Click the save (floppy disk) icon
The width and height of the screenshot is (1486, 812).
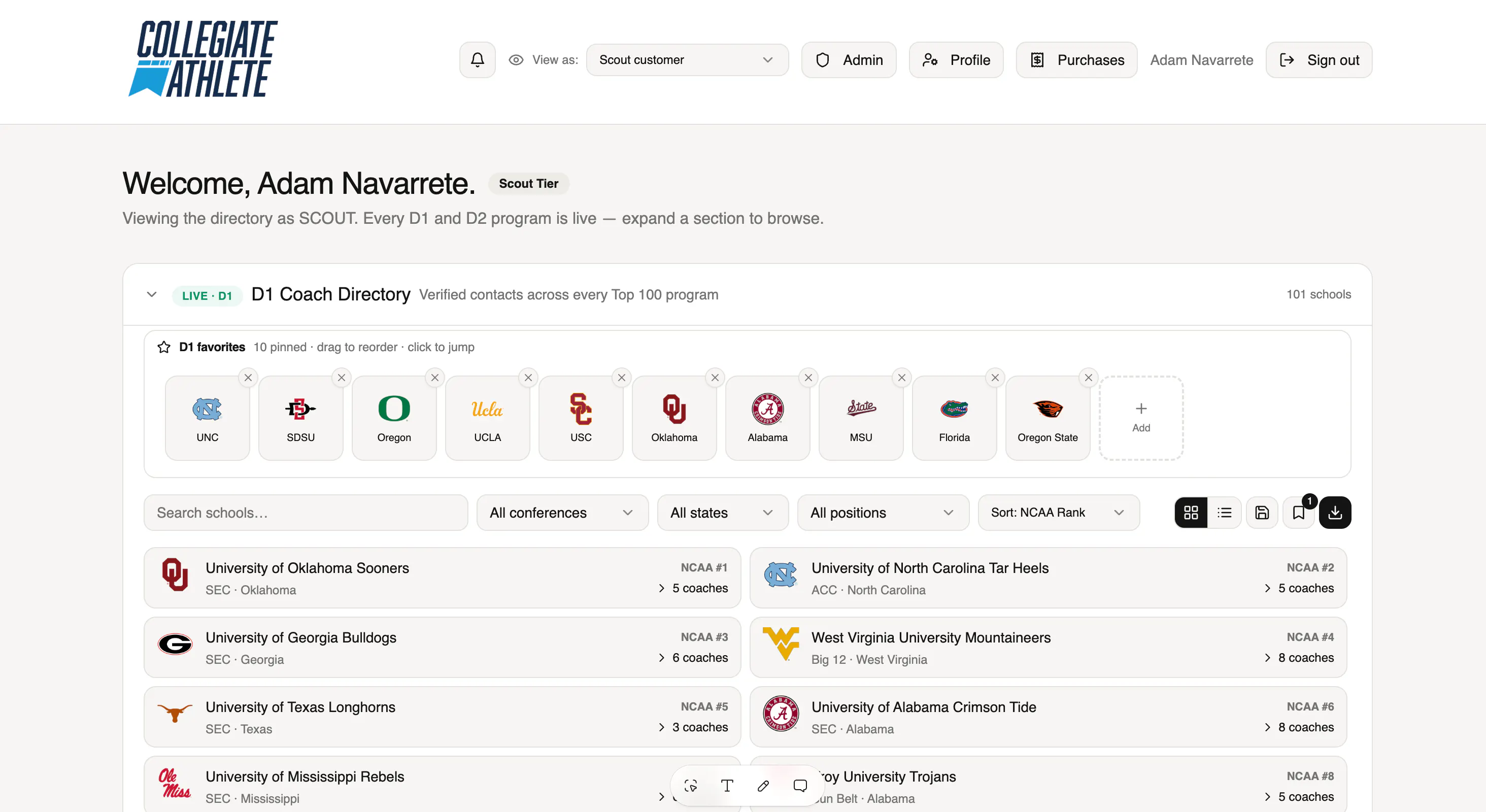[x=1262, y=513]
